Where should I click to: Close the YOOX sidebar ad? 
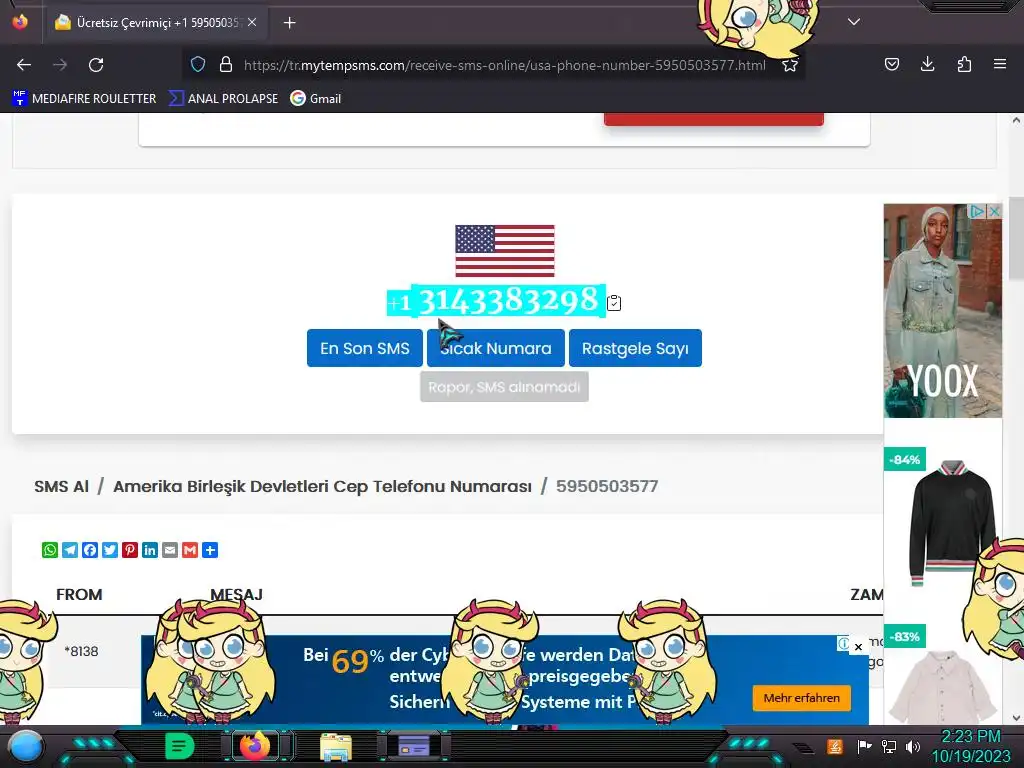[x=994, y=211]
